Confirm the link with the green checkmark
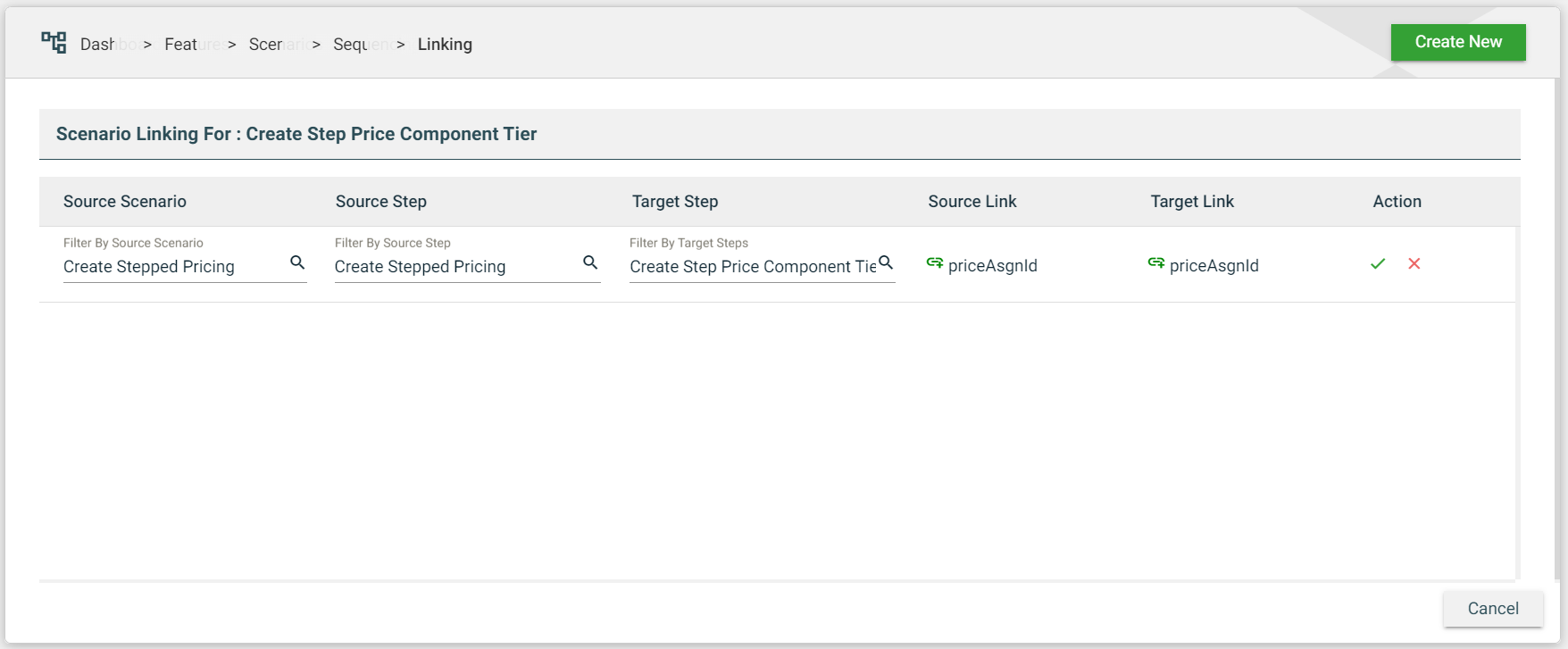Viewport: 1568px width, 649px height. pyautogui.click(x=1378, y=263)
